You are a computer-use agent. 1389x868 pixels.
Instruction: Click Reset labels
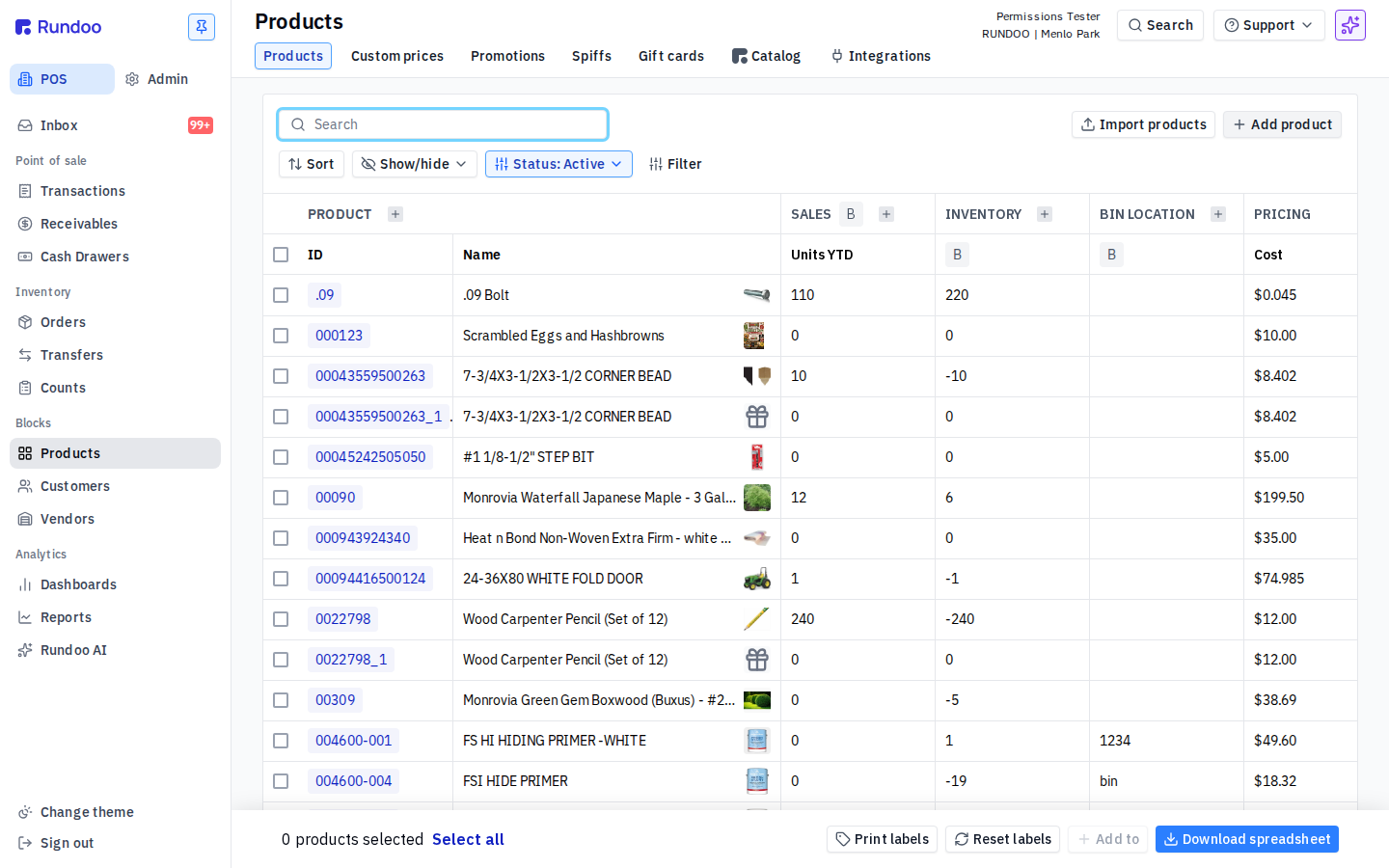(1002, 839)
